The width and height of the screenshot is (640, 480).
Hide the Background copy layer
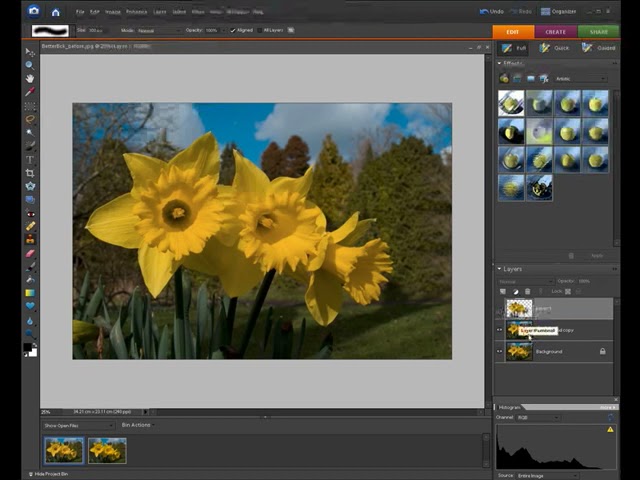pos(499,330)
